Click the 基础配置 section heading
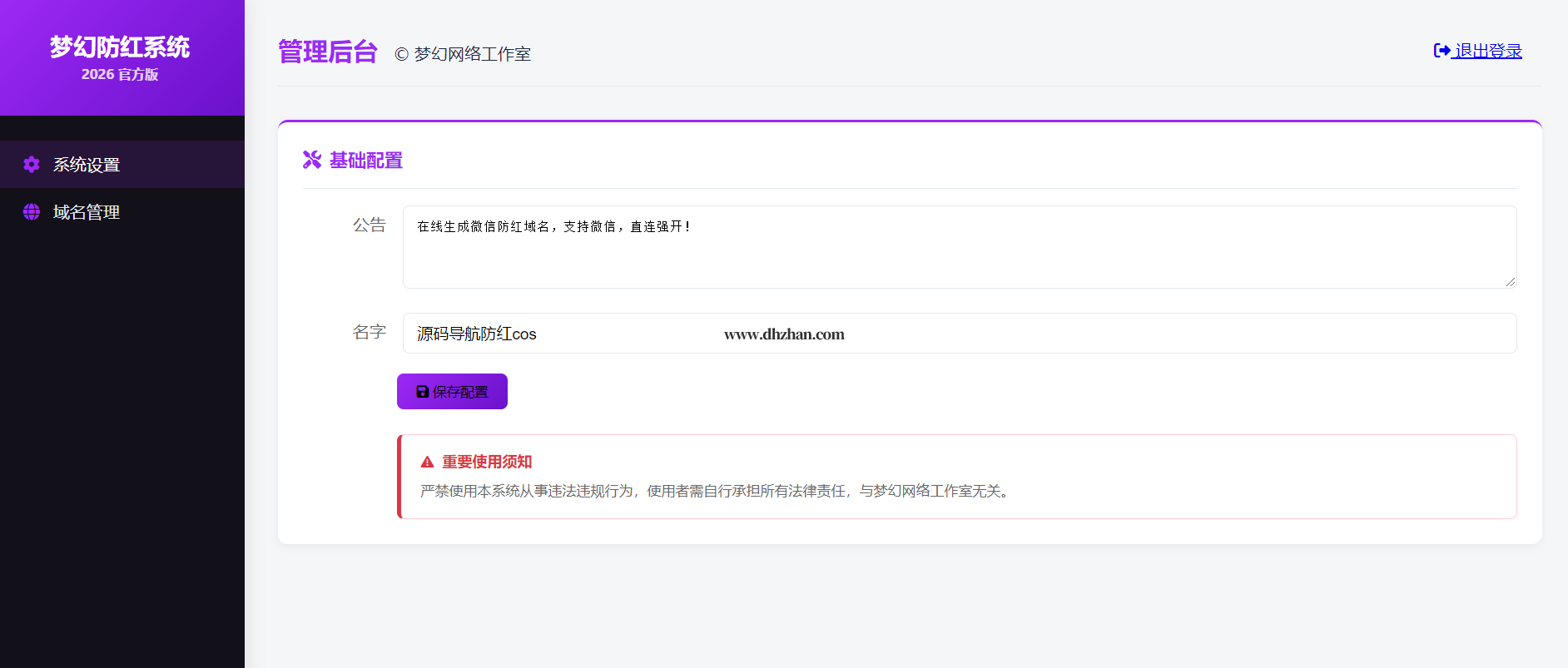1568x668 pixels. pos(366,161)
